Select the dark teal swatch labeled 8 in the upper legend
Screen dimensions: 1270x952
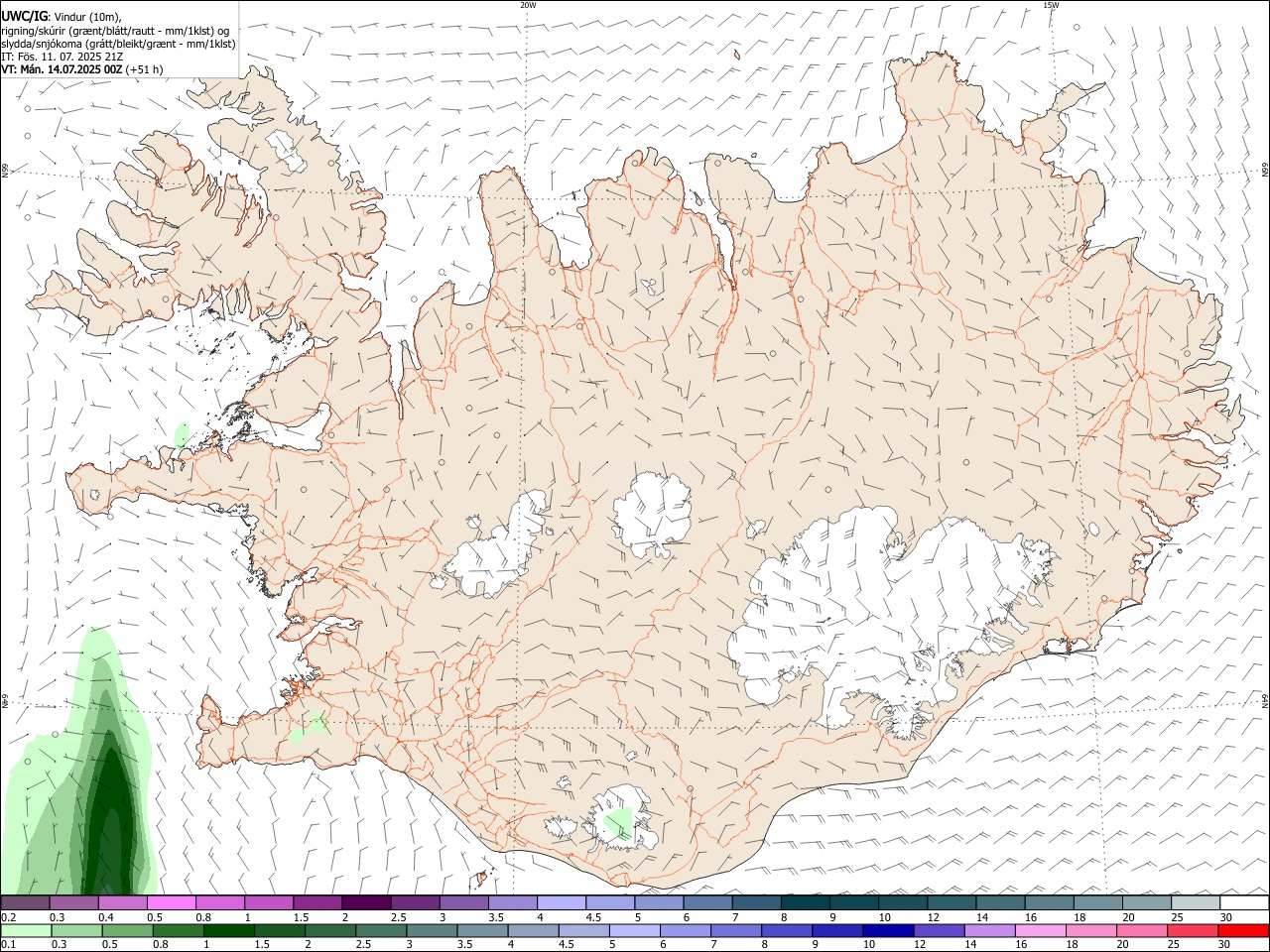point(806,902)
